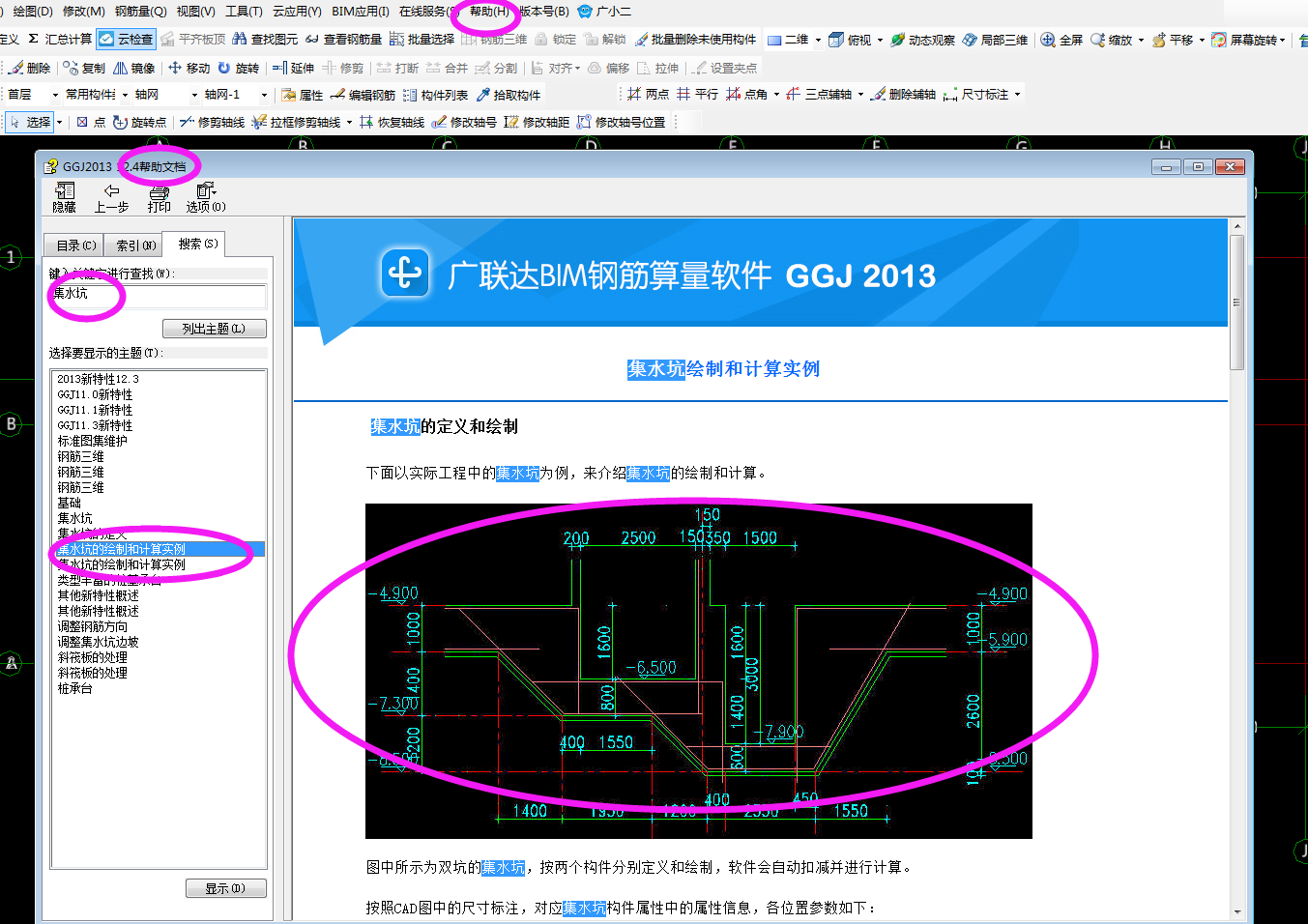Viewport: 1308px width, 924px height.
Task: Select topic 桩承台 in list
Action: coord(74,688)
